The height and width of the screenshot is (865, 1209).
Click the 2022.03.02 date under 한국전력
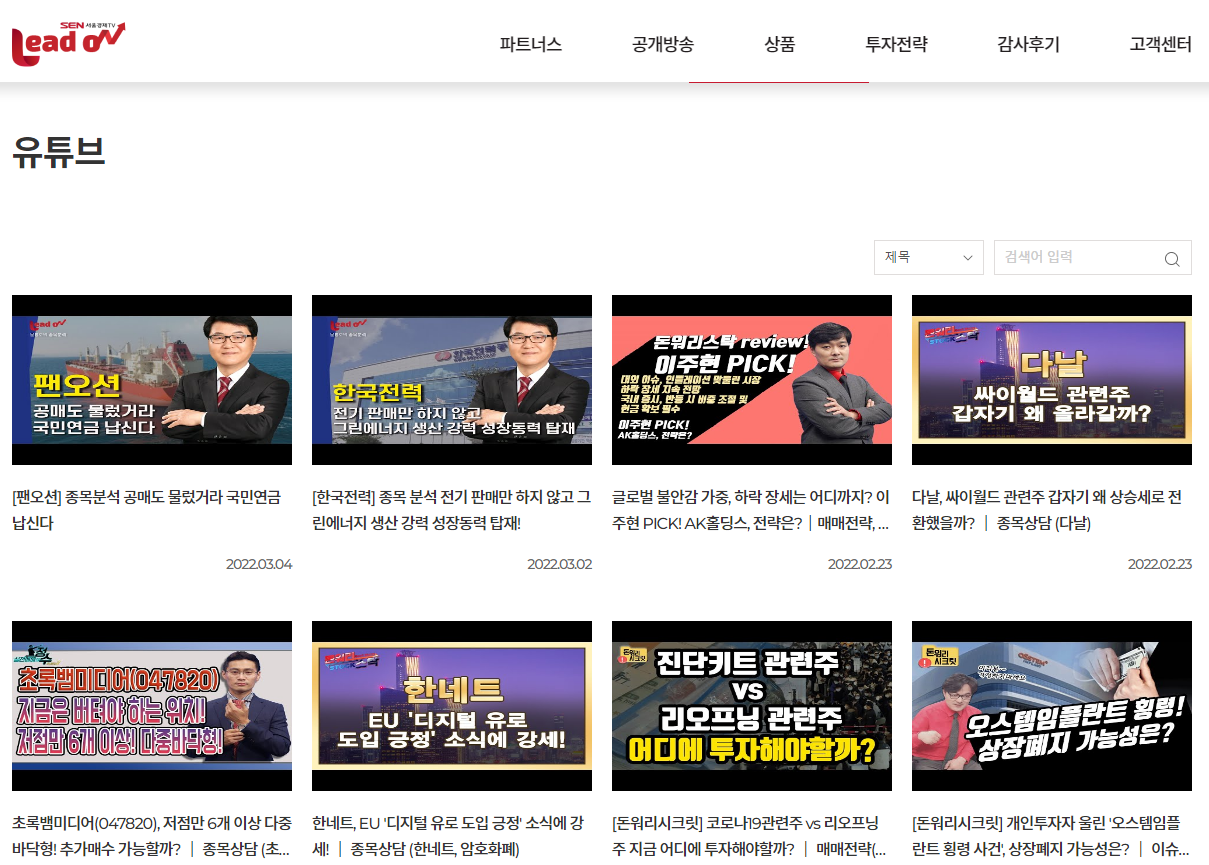[560, 564]
